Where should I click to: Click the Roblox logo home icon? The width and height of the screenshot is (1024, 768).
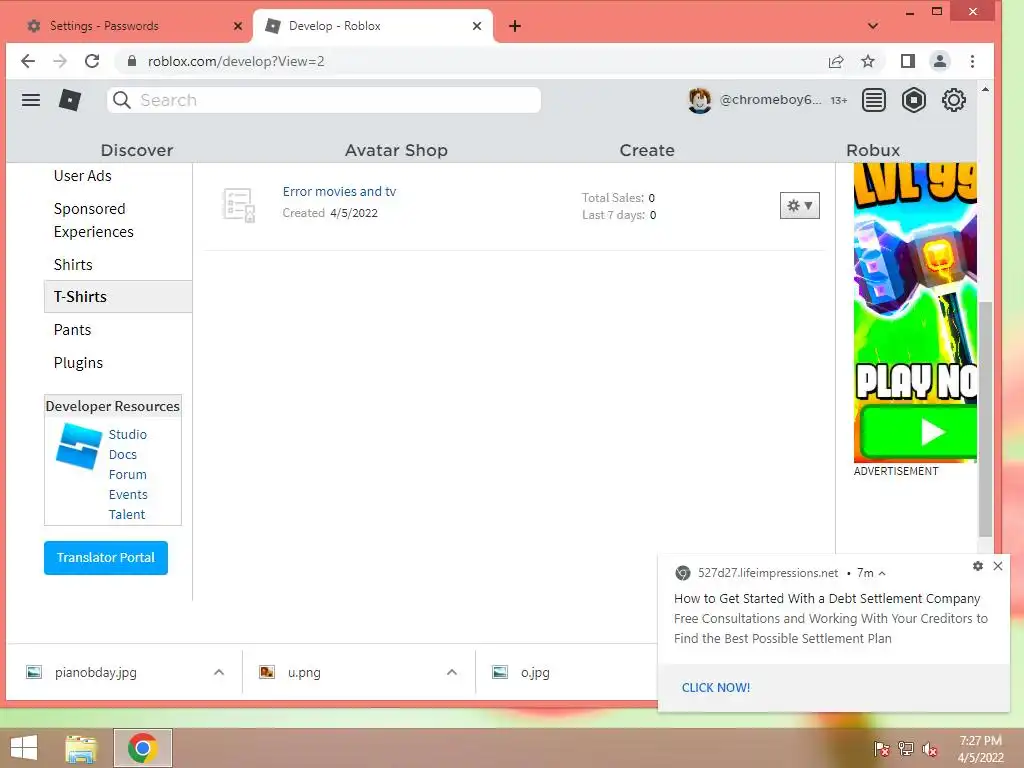click(x=70, y=100)
